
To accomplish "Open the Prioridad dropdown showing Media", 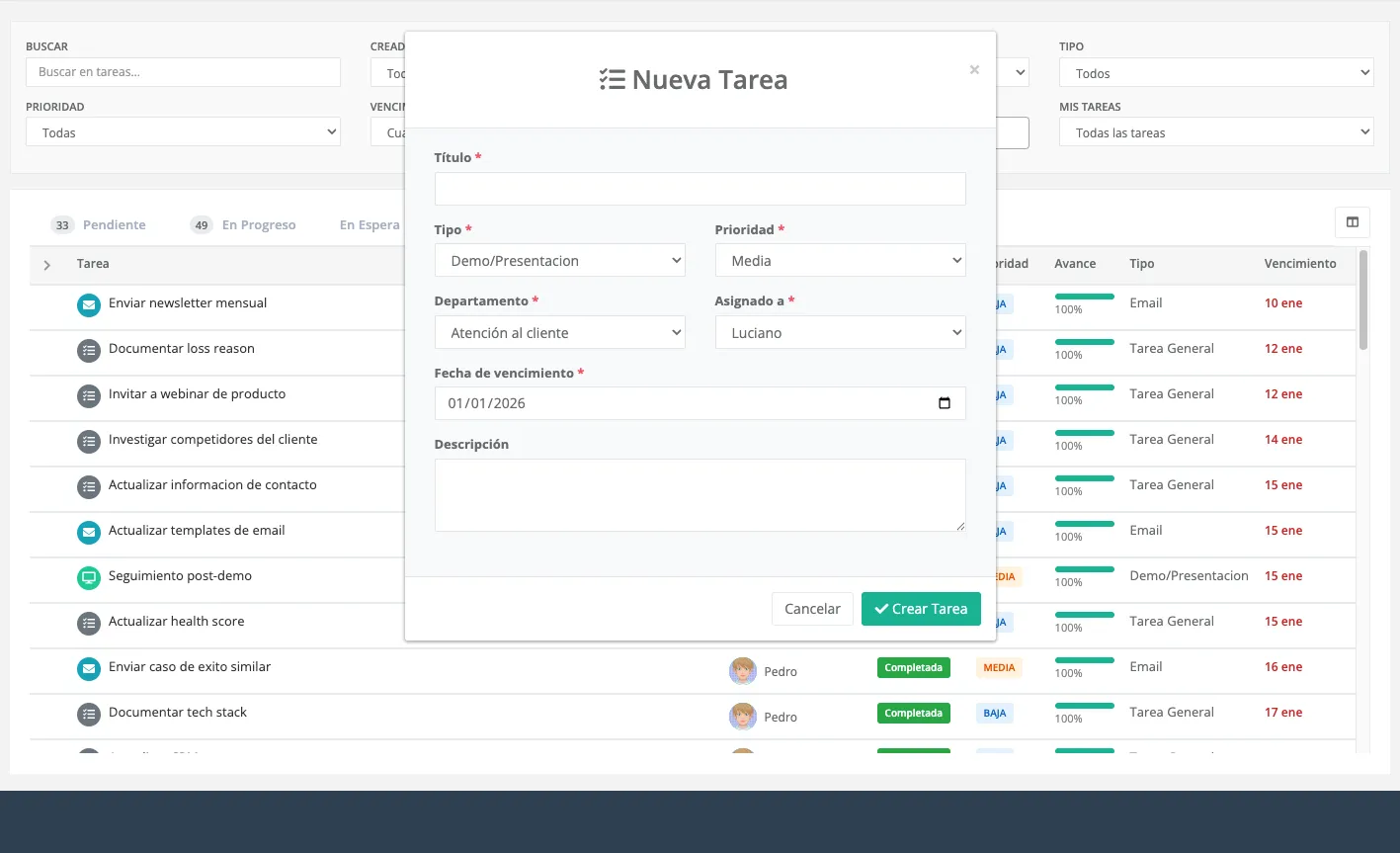I will point(841,261).
